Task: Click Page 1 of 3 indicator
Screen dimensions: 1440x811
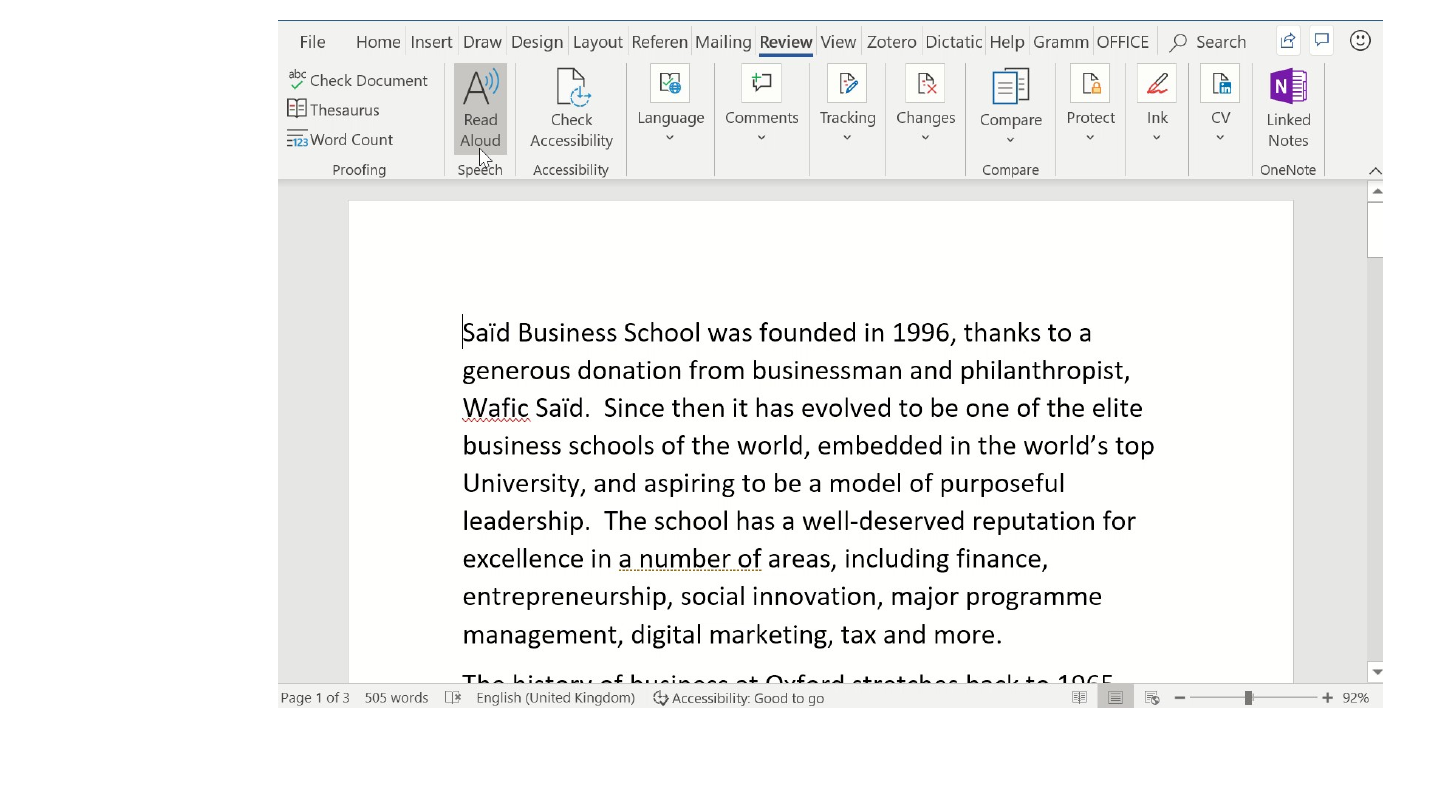Action: (x=315, y=698)
